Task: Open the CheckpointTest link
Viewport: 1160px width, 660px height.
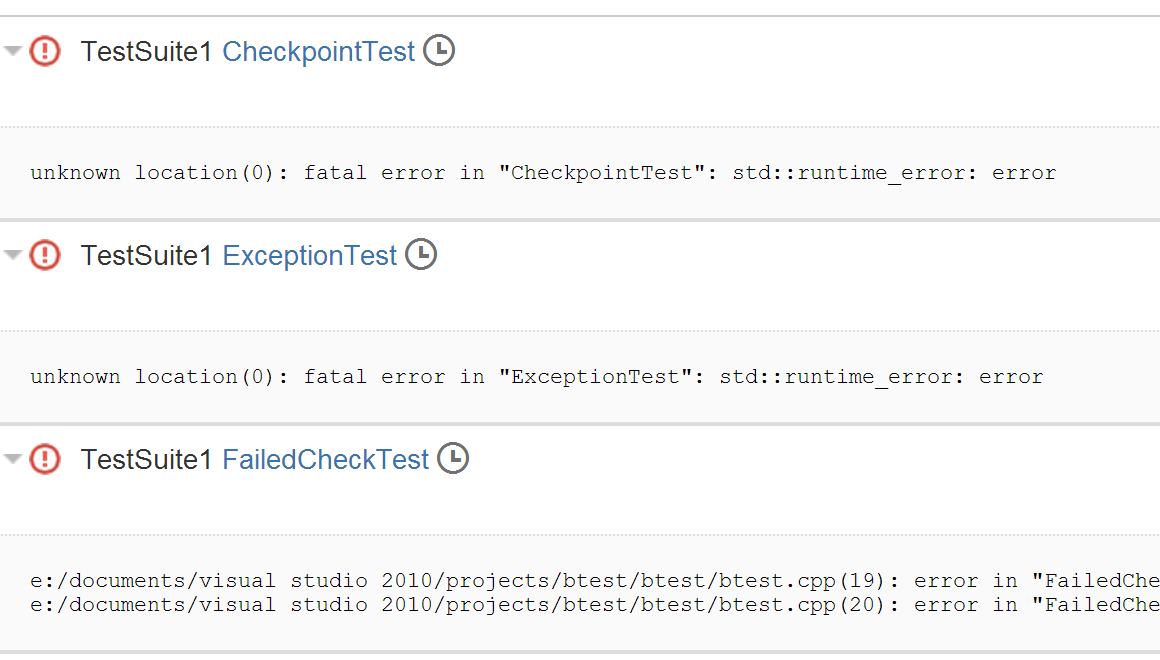Action: (318, 52)
